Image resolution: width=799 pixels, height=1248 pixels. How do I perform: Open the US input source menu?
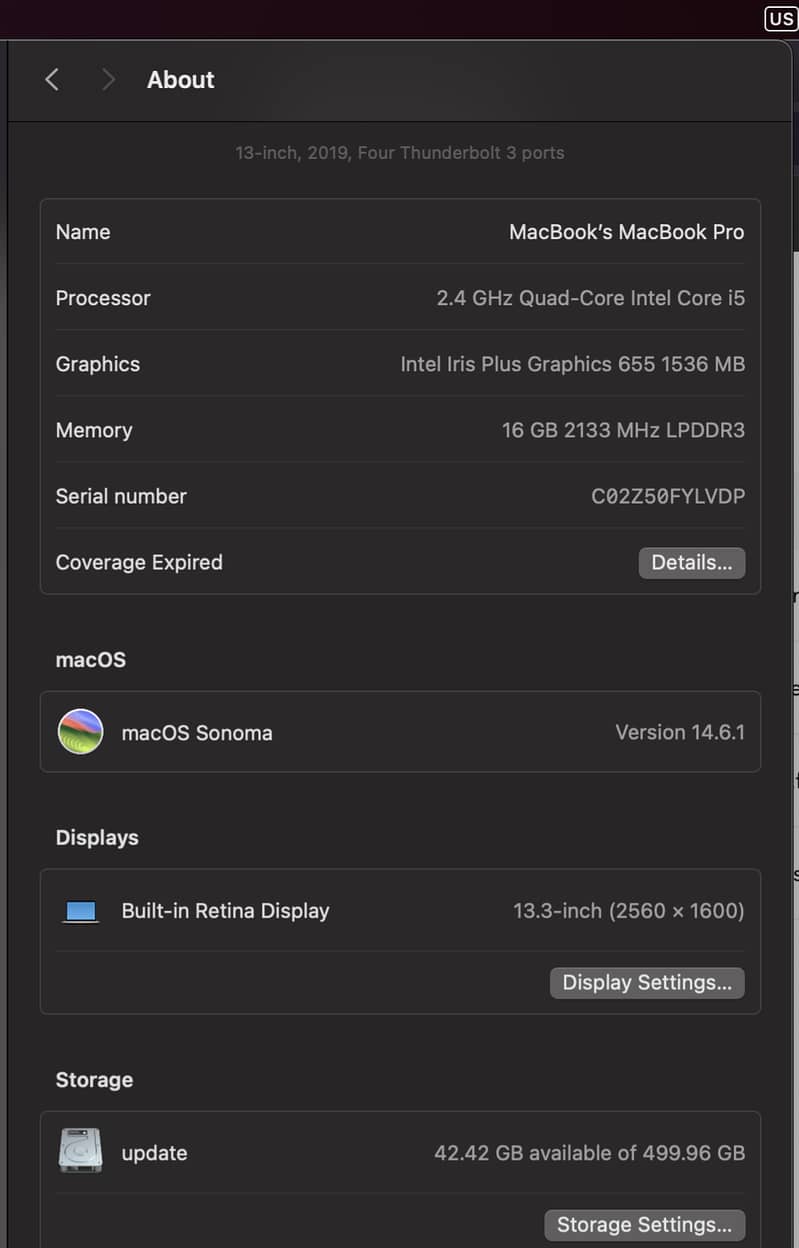[x=781, y=18]
